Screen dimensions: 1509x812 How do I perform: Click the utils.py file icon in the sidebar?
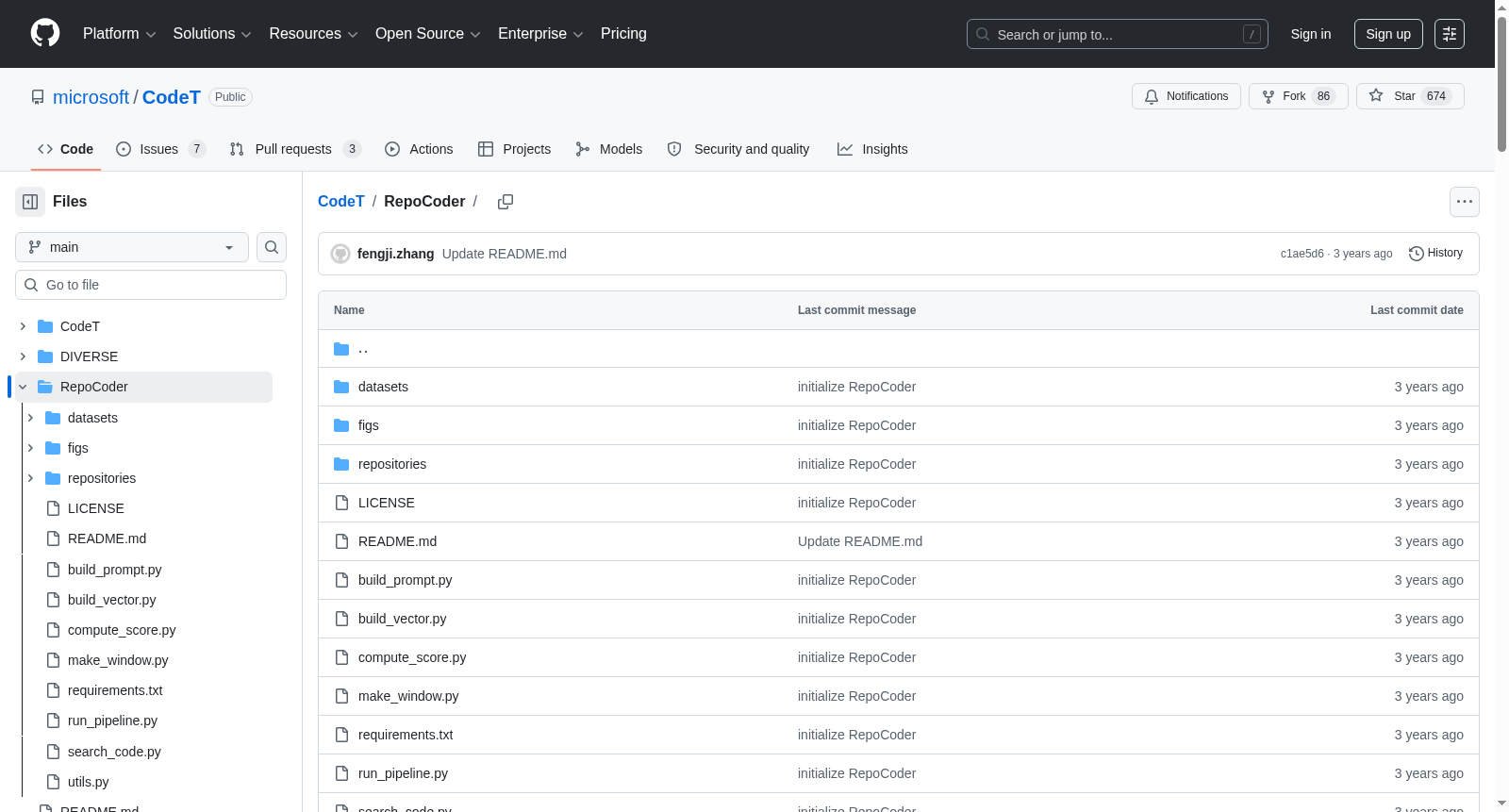(x=54, y=782)
